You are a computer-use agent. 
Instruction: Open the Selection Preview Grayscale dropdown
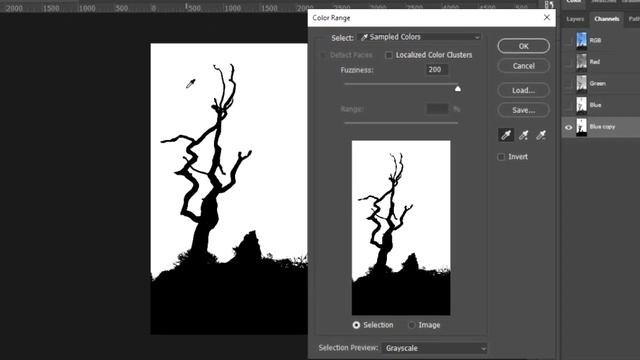[x=434, y=348]
